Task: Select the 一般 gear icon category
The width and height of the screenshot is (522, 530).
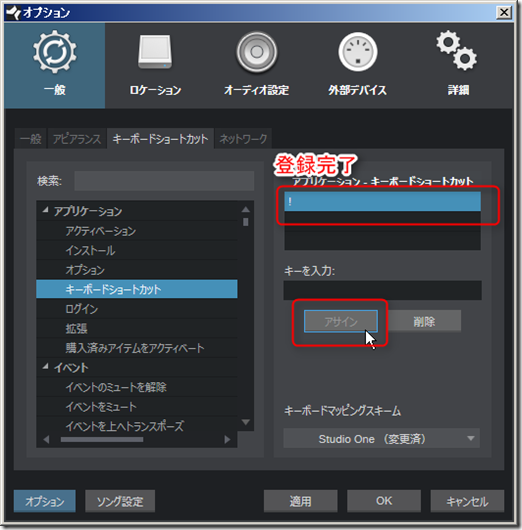Action: 55,65
